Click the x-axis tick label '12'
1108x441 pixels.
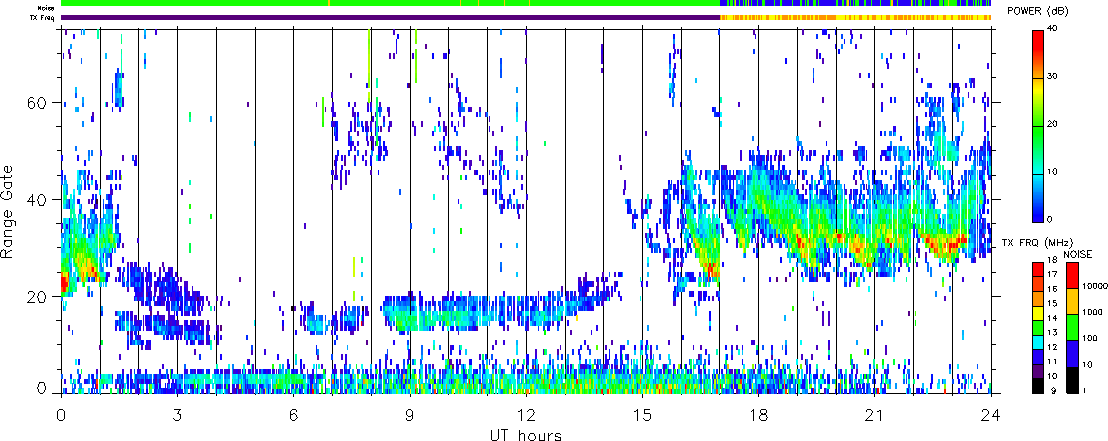526,416
